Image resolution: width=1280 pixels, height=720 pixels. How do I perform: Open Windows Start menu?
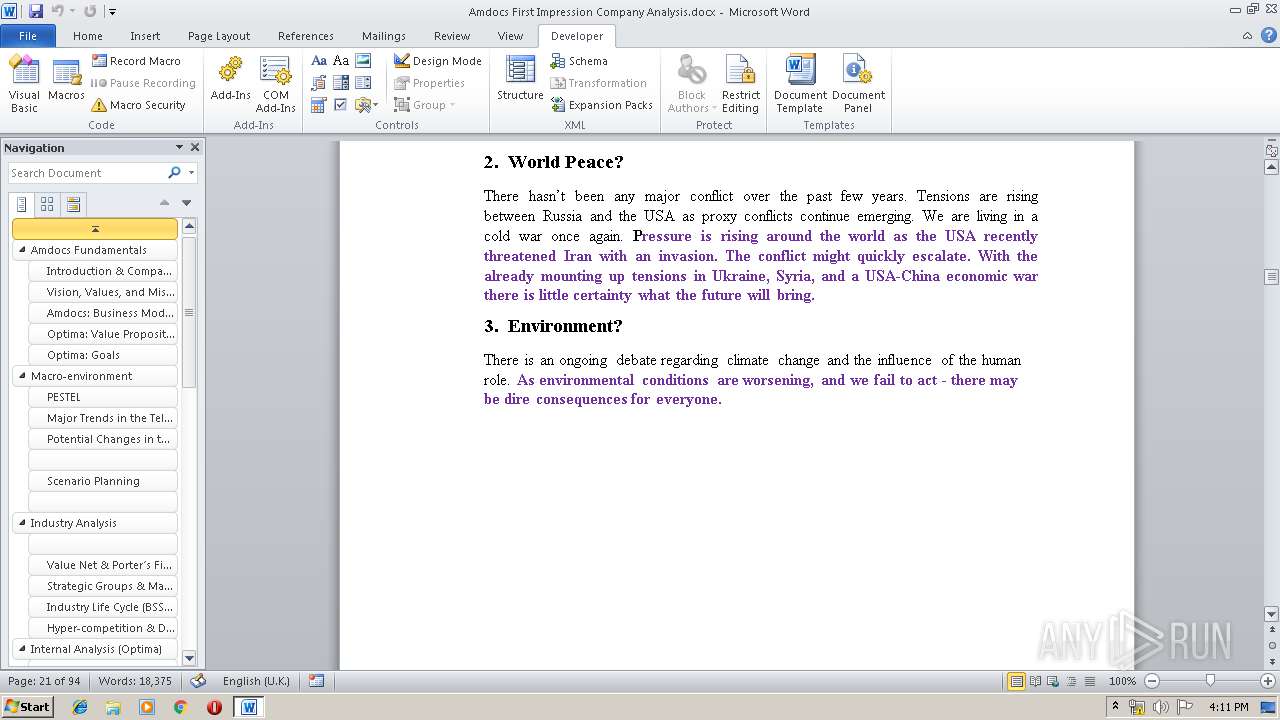point(27,707)
